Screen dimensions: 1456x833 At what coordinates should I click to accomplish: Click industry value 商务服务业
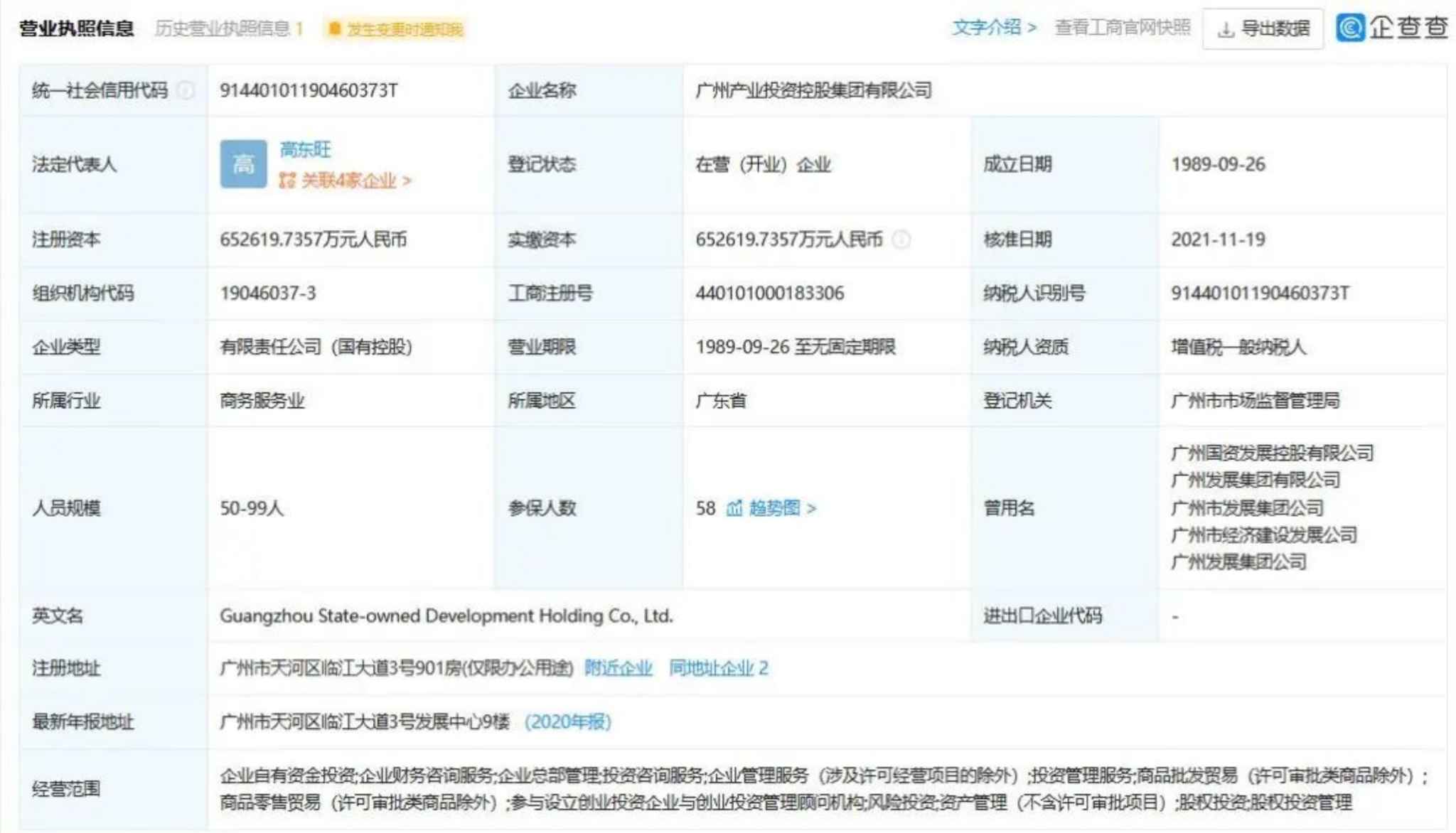262,401
